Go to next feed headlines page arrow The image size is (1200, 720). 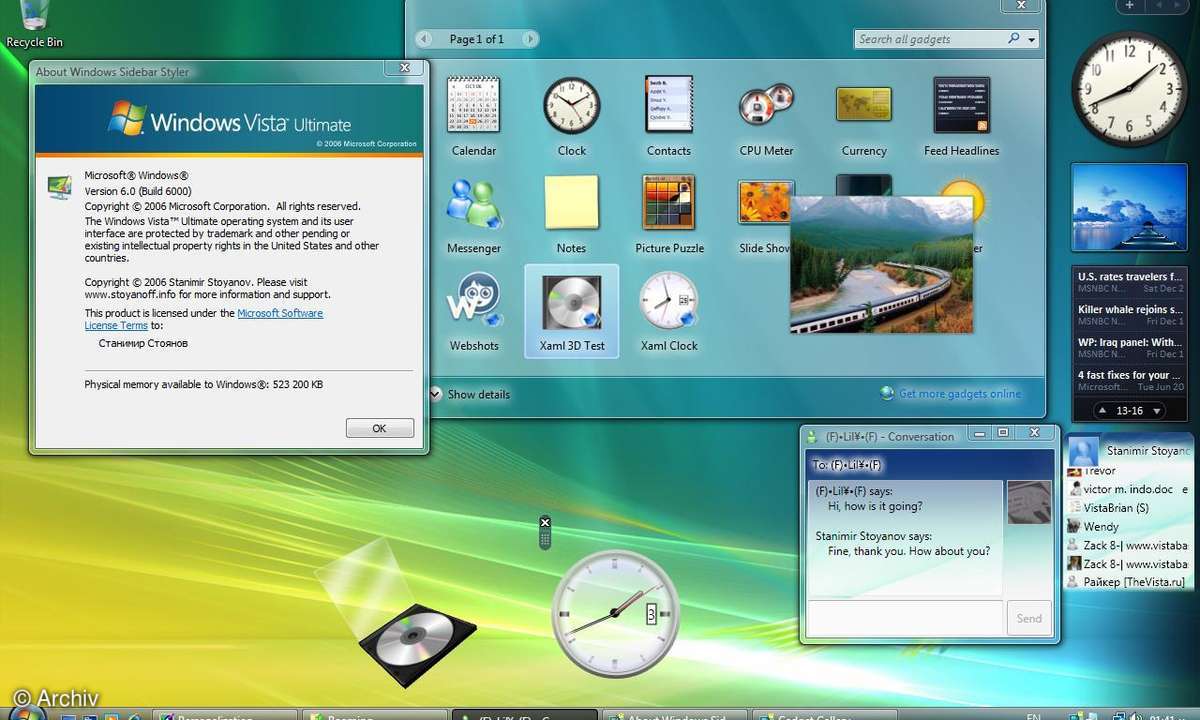coord(1157,411)
